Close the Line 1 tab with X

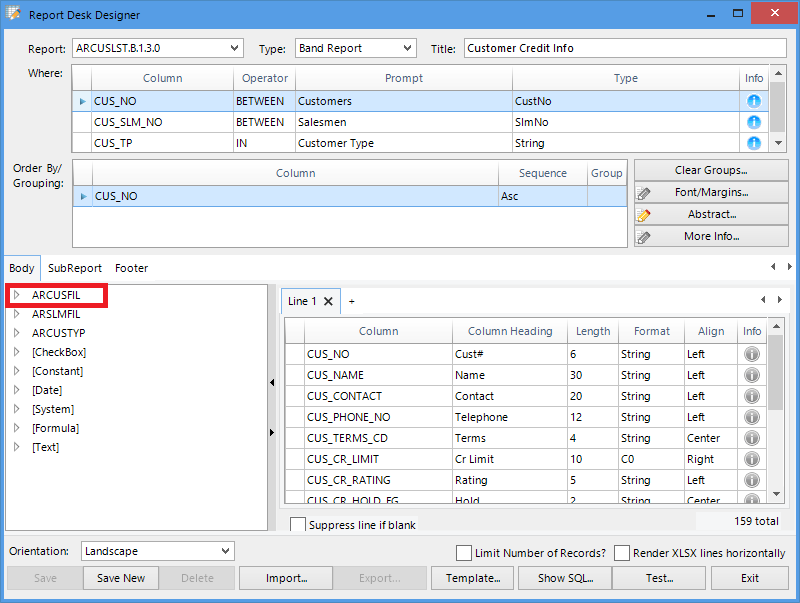pos(328,301)
